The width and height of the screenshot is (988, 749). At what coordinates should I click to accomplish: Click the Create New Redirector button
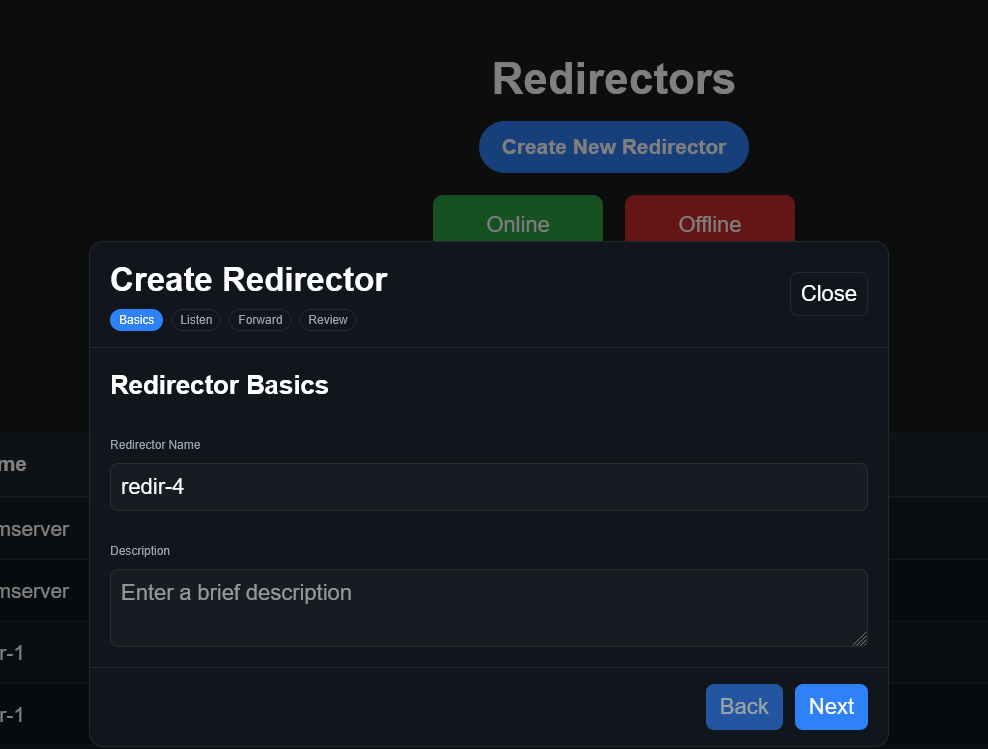click(x=614, y=147)
